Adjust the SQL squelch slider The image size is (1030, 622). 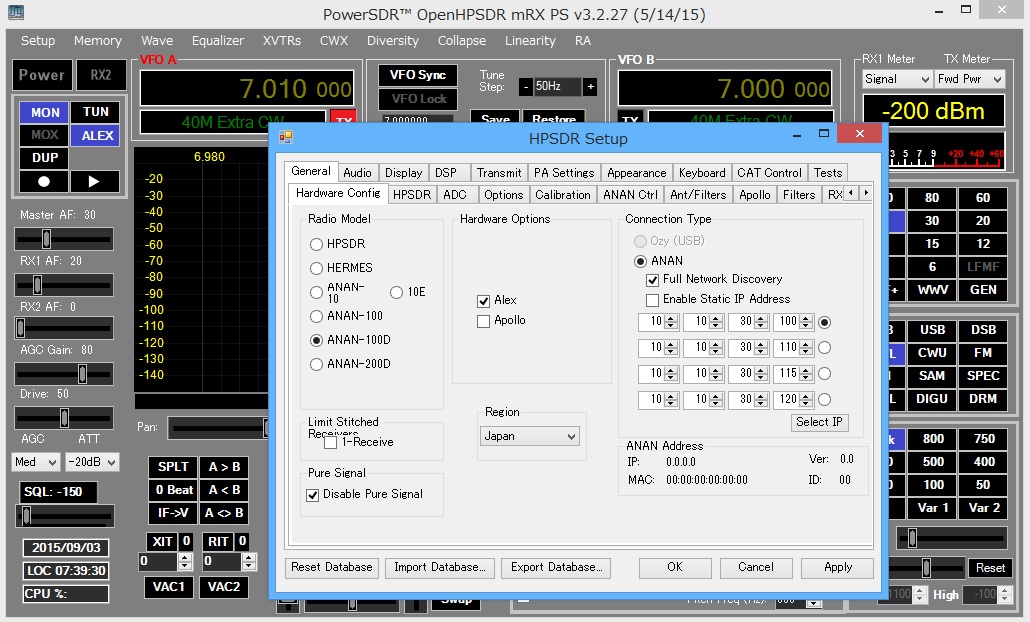pos(65,516)
